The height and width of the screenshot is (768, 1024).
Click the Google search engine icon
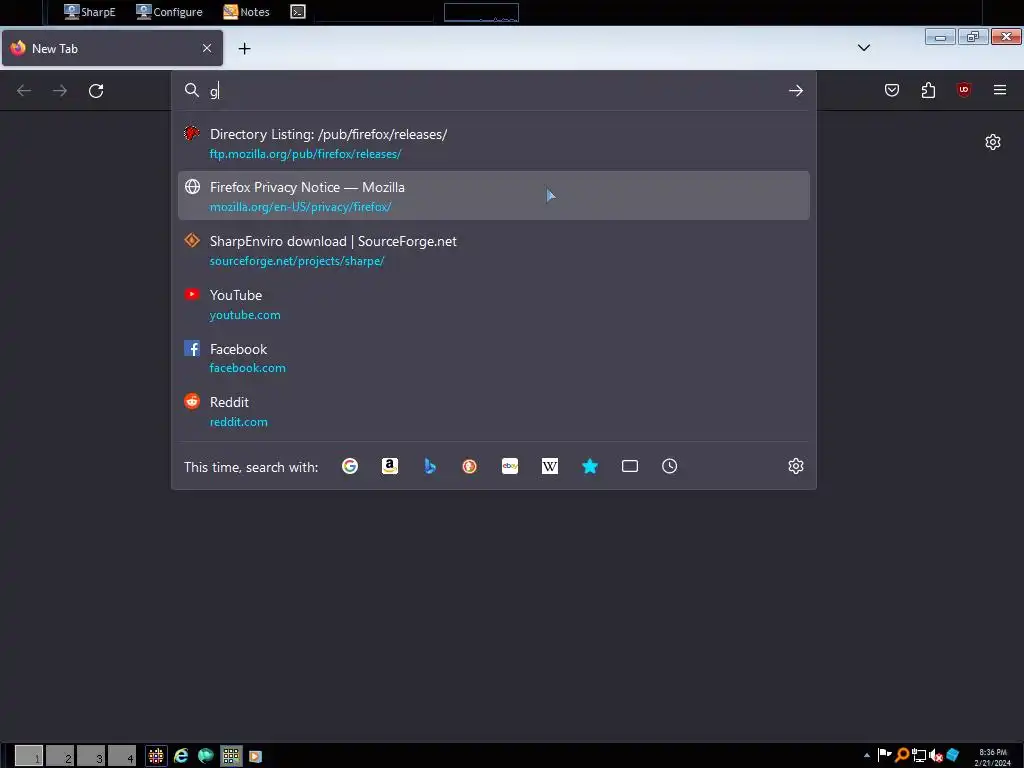tap(350, 466)
